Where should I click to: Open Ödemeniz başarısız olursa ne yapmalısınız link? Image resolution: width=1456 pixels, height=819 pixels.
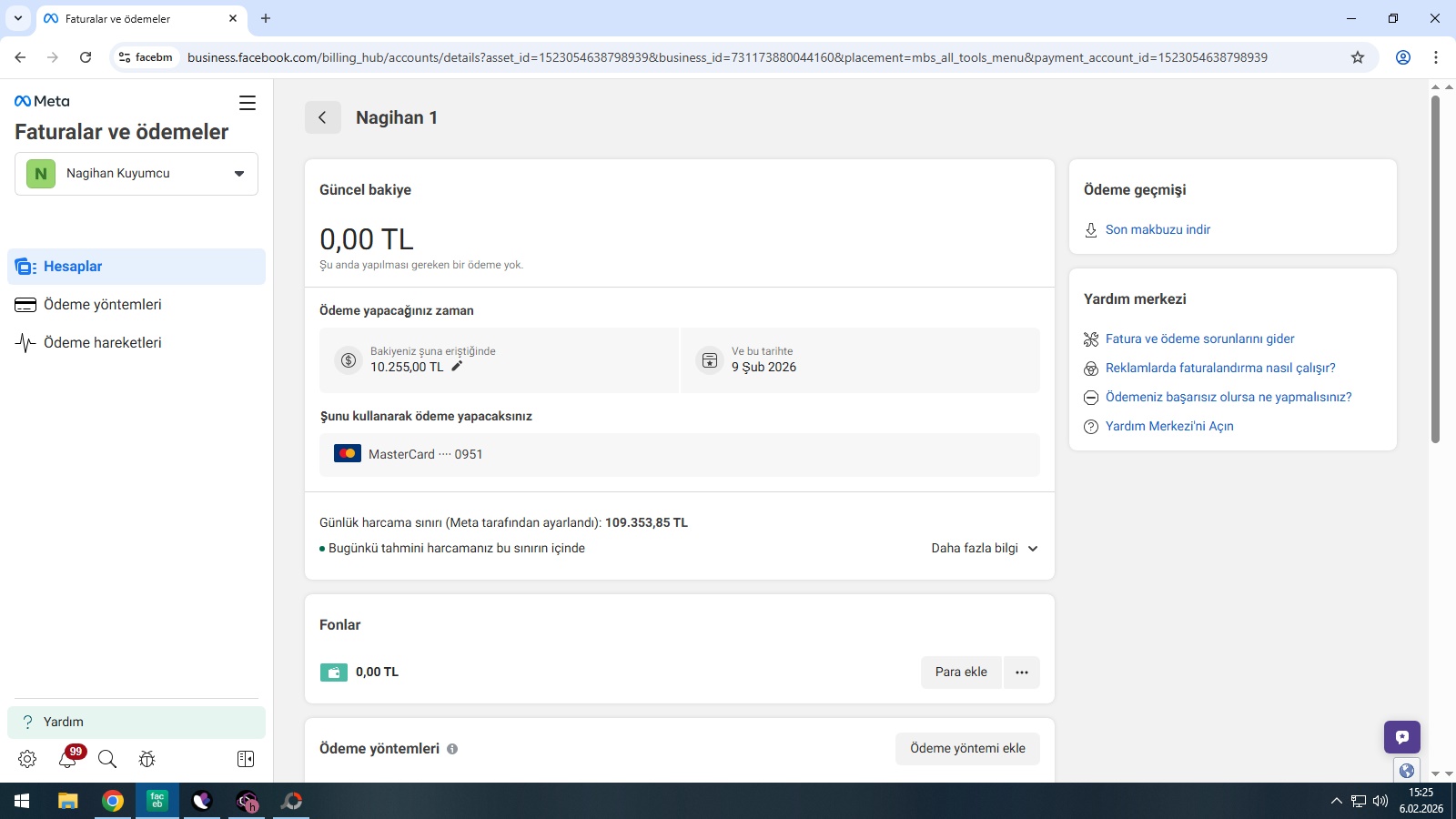coord(1228,398)
